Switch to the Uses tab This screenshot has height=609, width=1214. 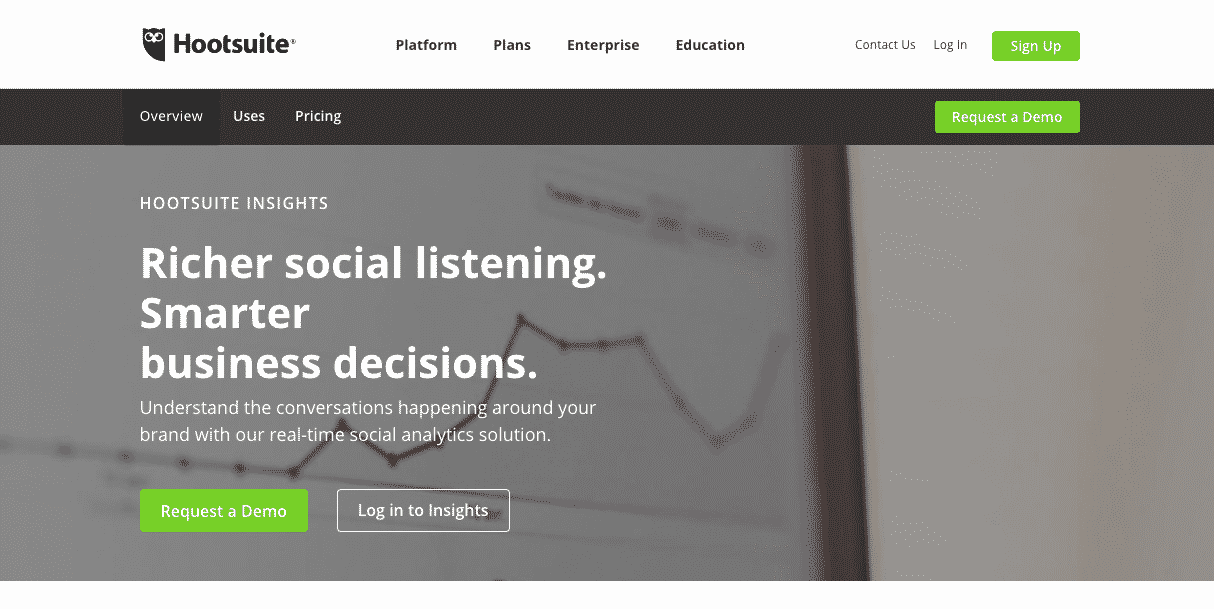coord(249,116)
